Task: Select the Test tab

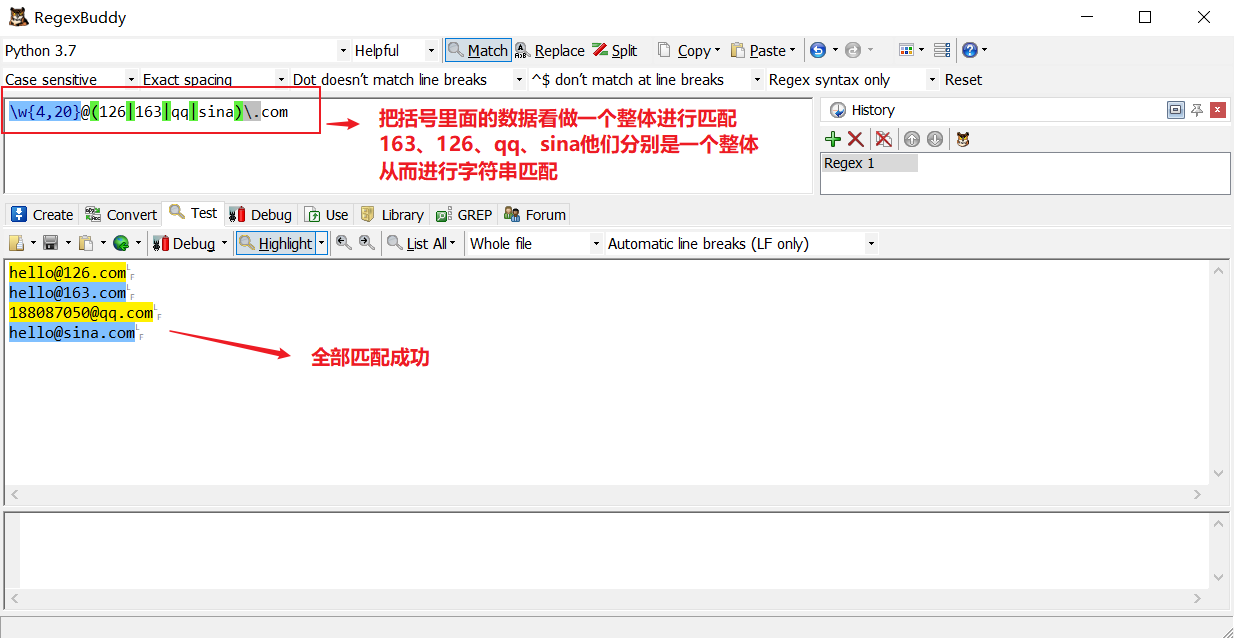Action: point(194,213)
